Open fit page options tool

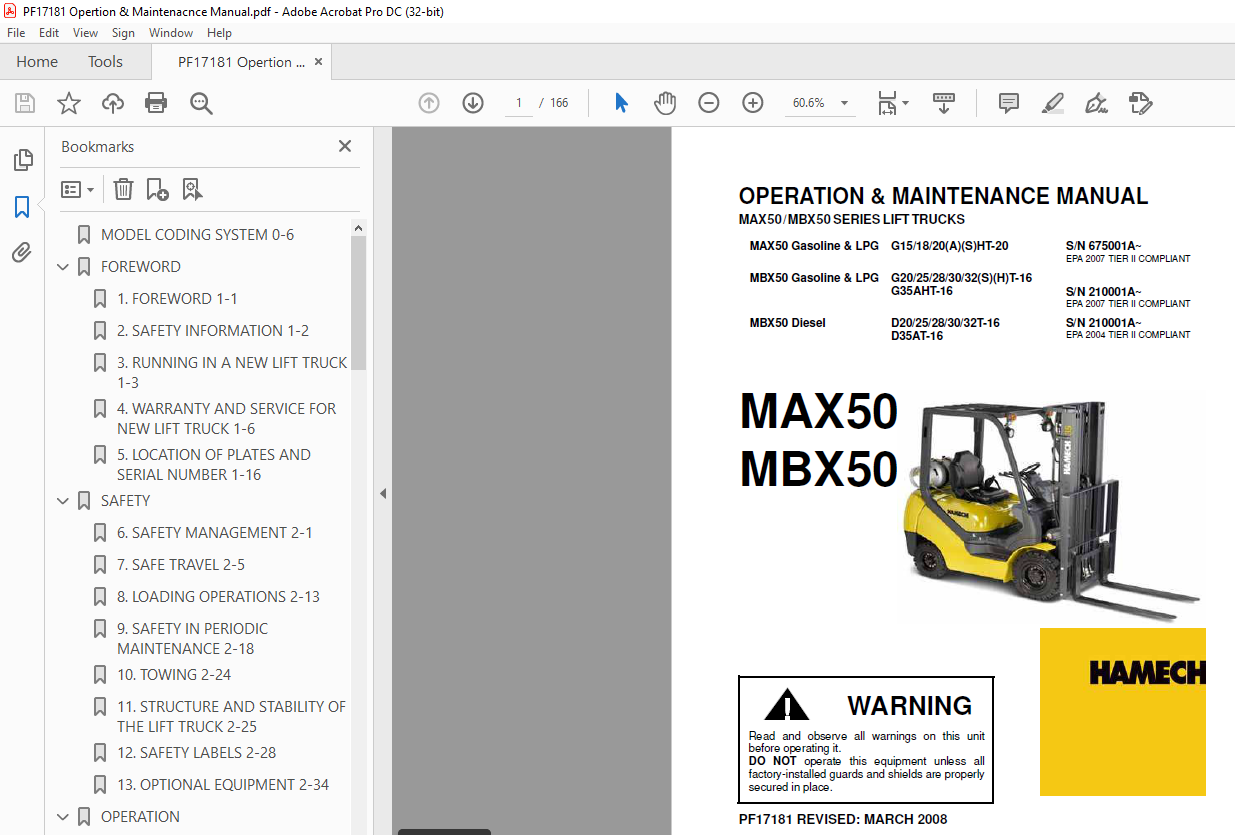pos(892,103)
